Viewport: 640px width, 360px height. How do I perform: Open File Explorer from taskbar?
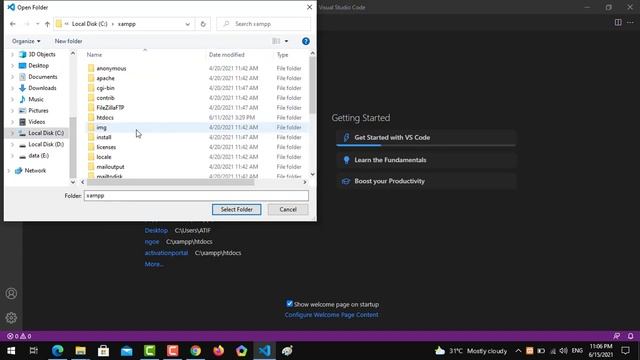80,351
